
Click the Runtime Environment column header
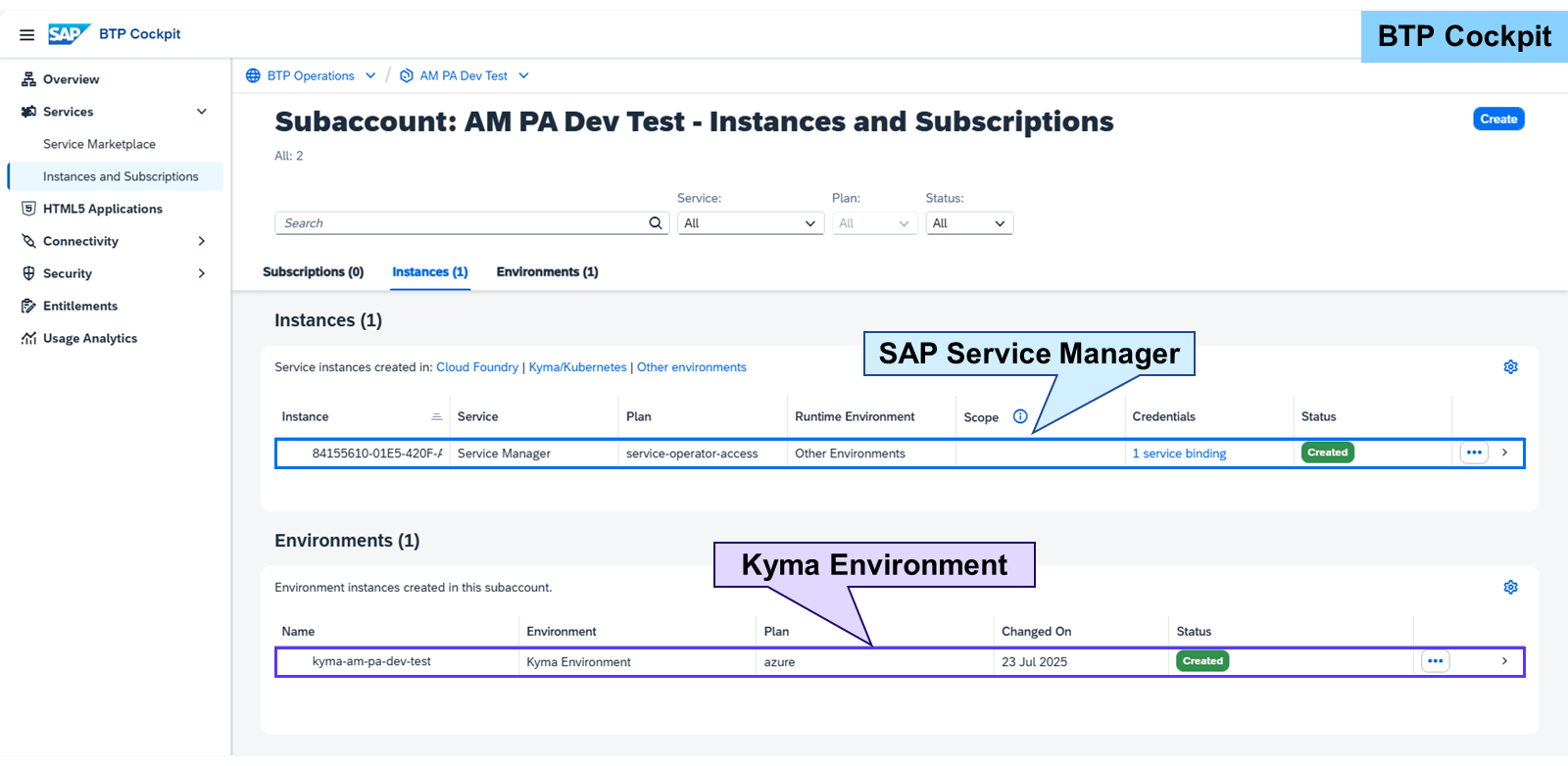(855, 416)
